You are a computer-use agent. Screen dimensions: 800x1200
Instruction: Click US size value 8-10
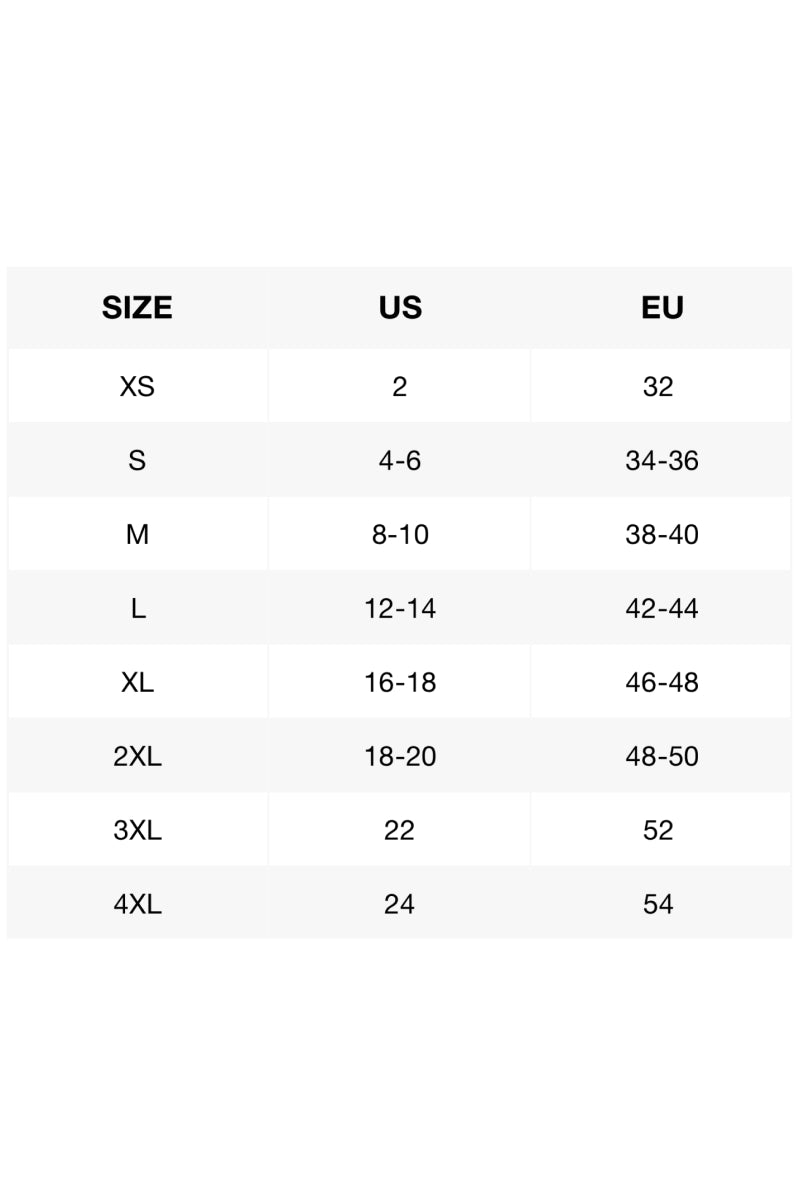point(400,534)
